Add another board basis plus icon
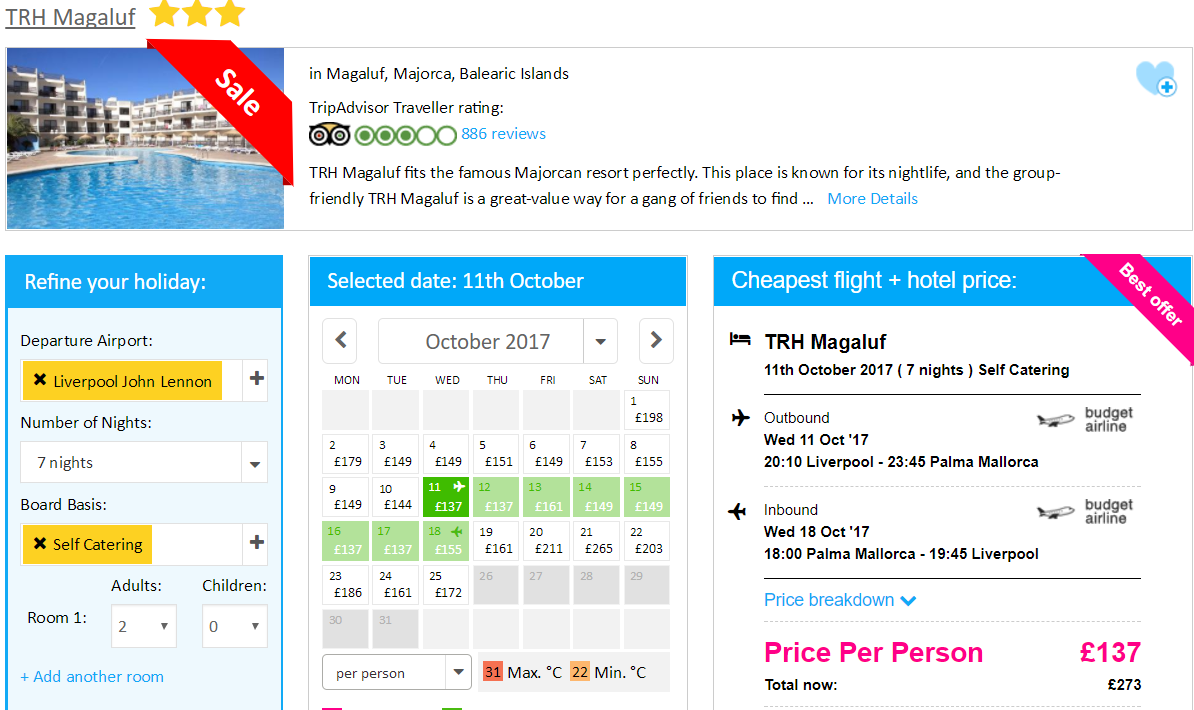The height and width of the screenshot is (710, 1194). tap(256, 542)
